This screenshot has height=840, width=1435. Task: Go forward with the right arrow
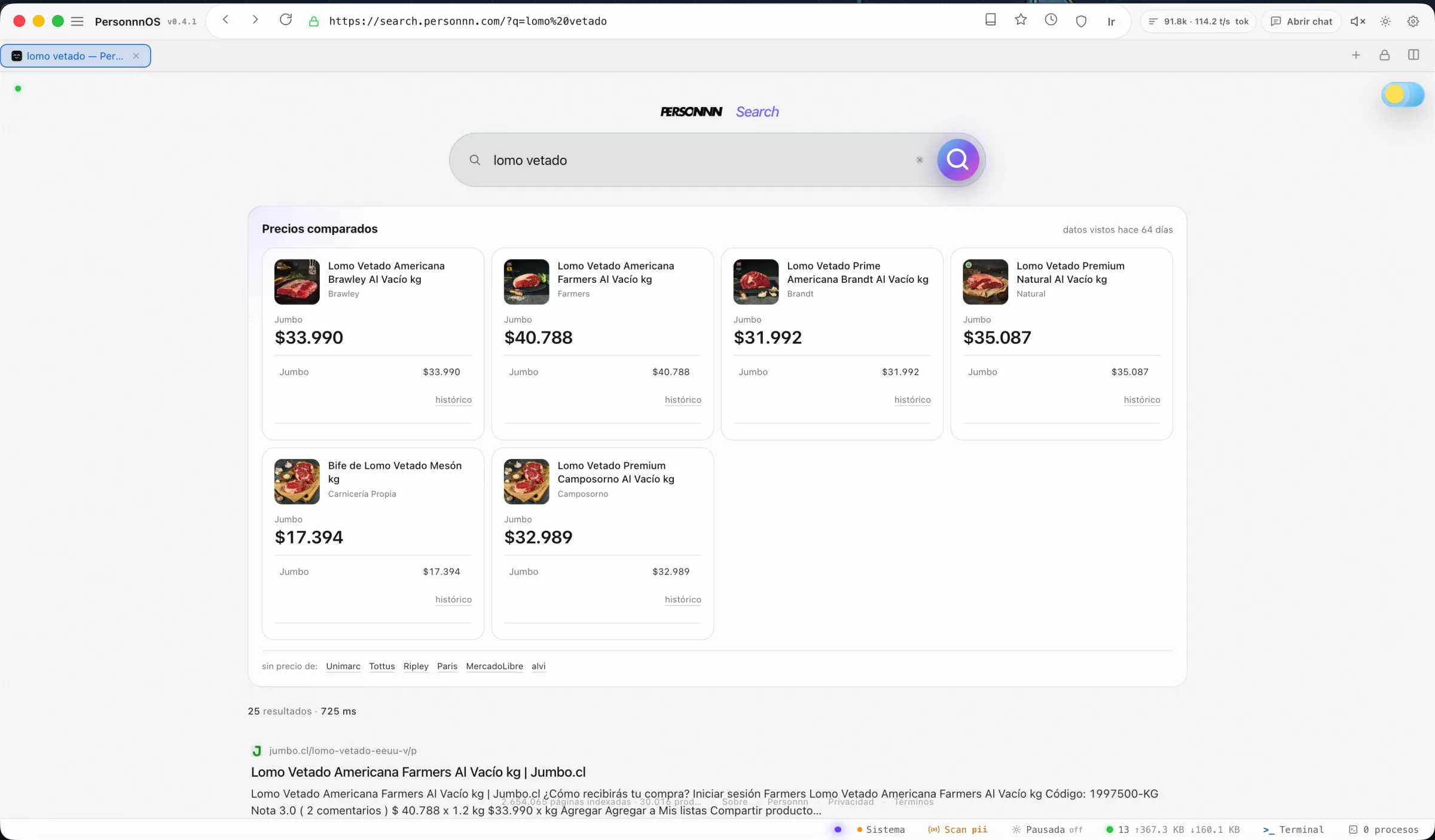point(255,20)
